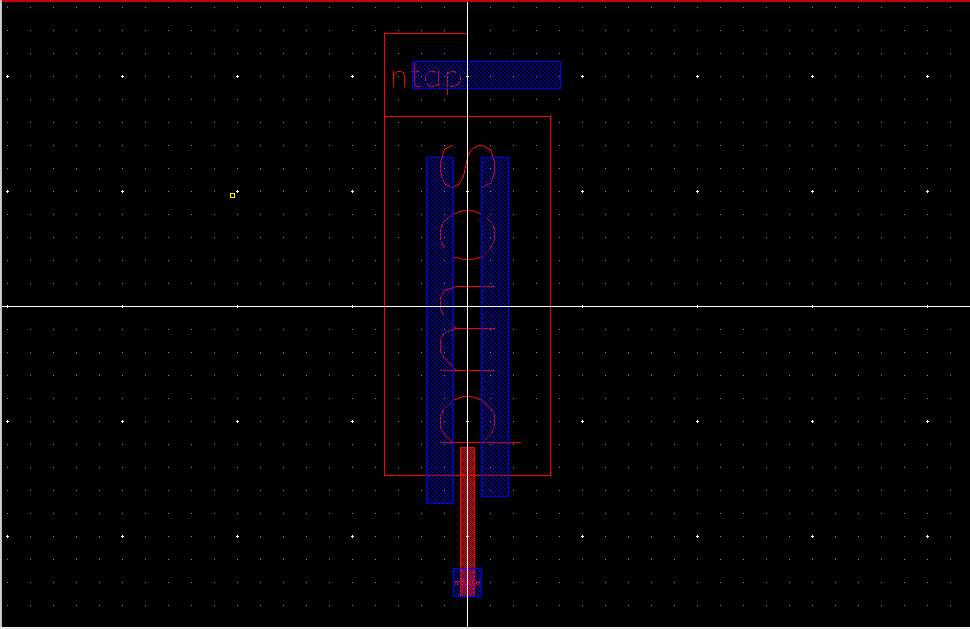Select the small blue square at bottom
The image size is (970, 629).
tap(468, 583)
